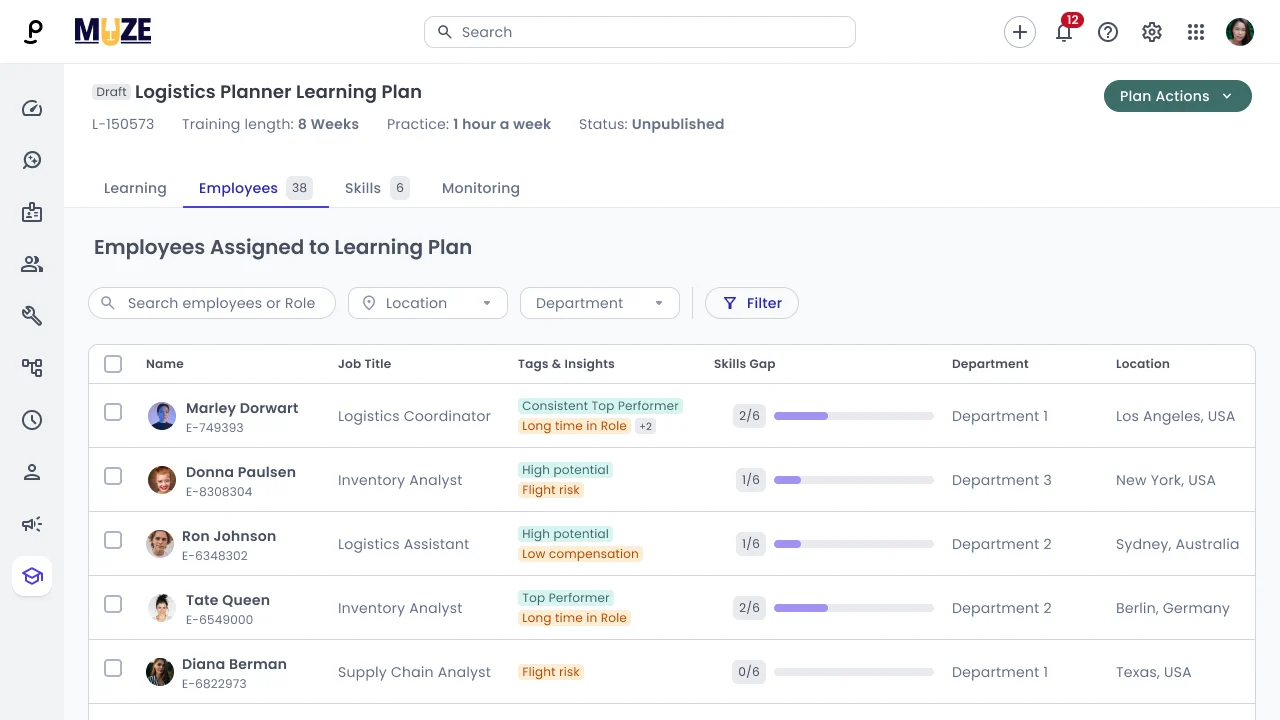
Task: Click the P logo icon at top left
Action: [x=33, y=32]
